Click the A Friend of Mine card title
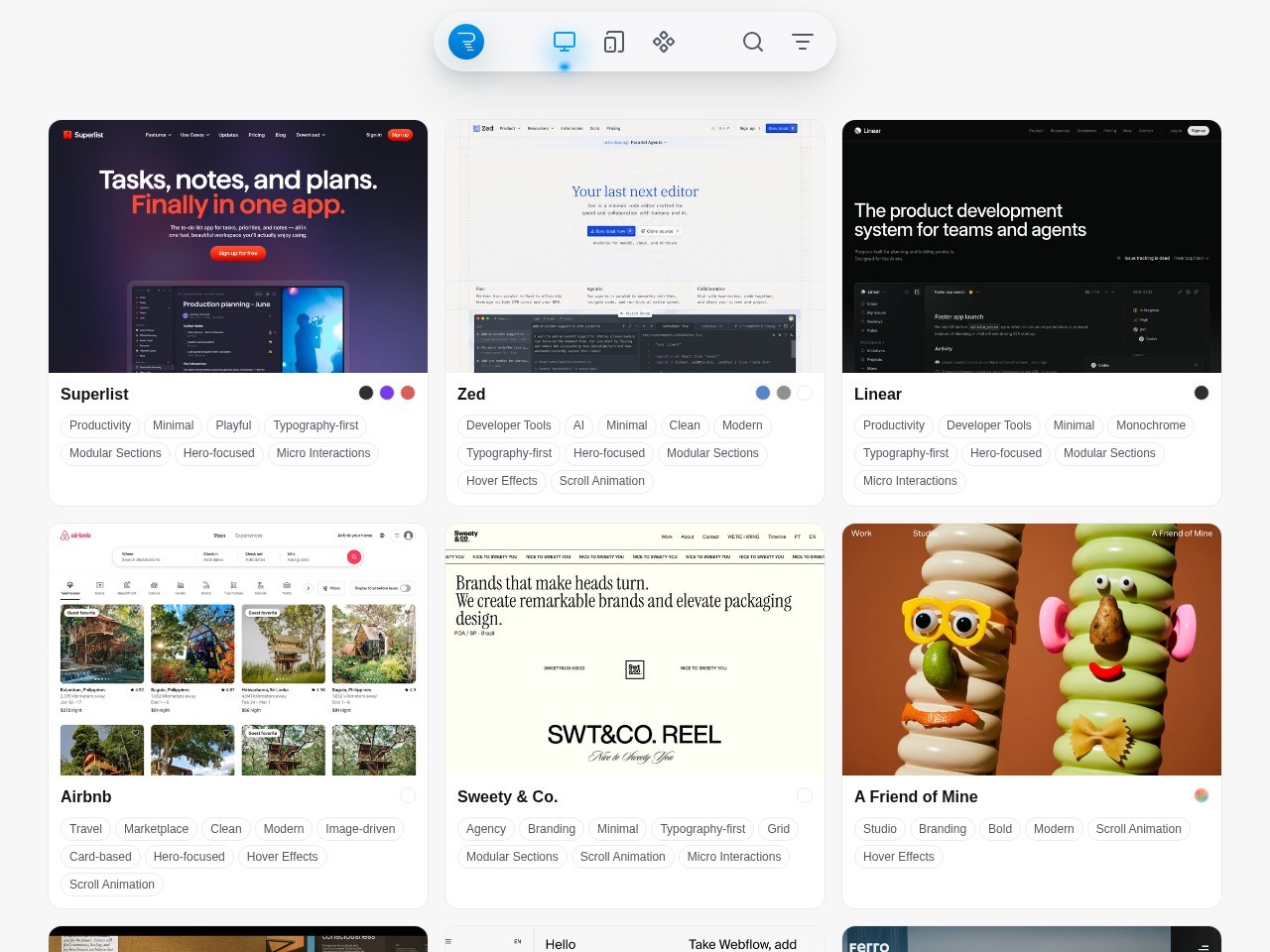 click(x=916, y=796)
